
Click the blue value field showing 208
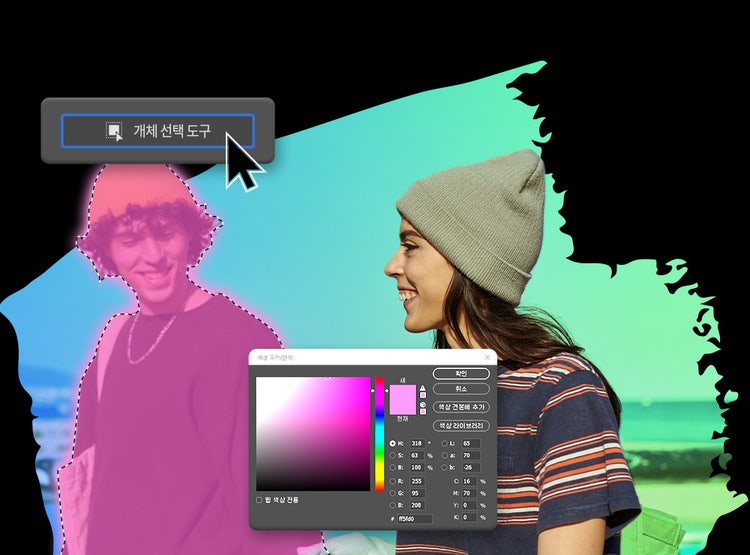tap(418, 505)
